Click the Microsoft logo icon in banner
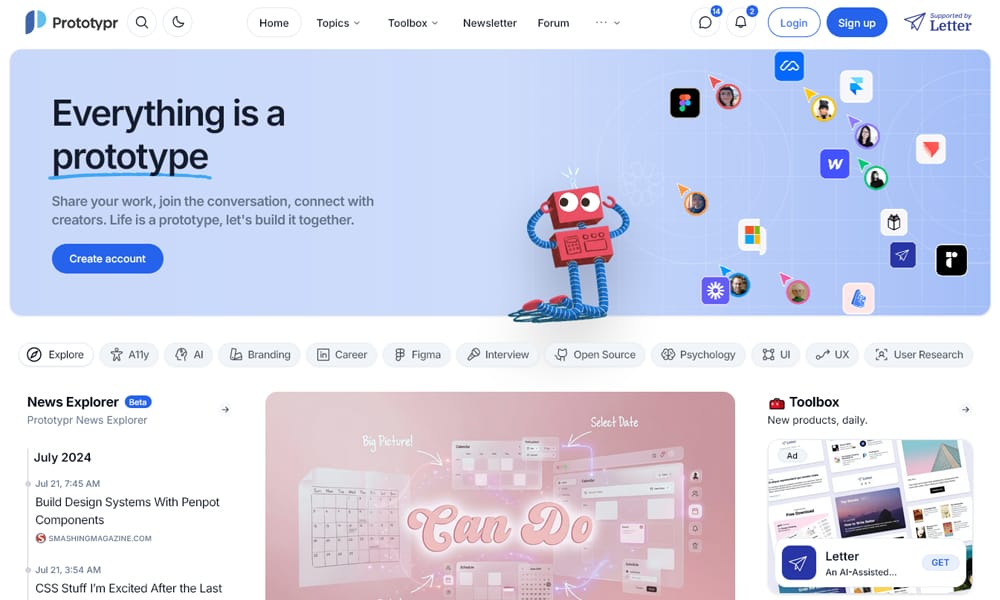The height and width of the screenshot is (600, 1000). coord(753,235)
